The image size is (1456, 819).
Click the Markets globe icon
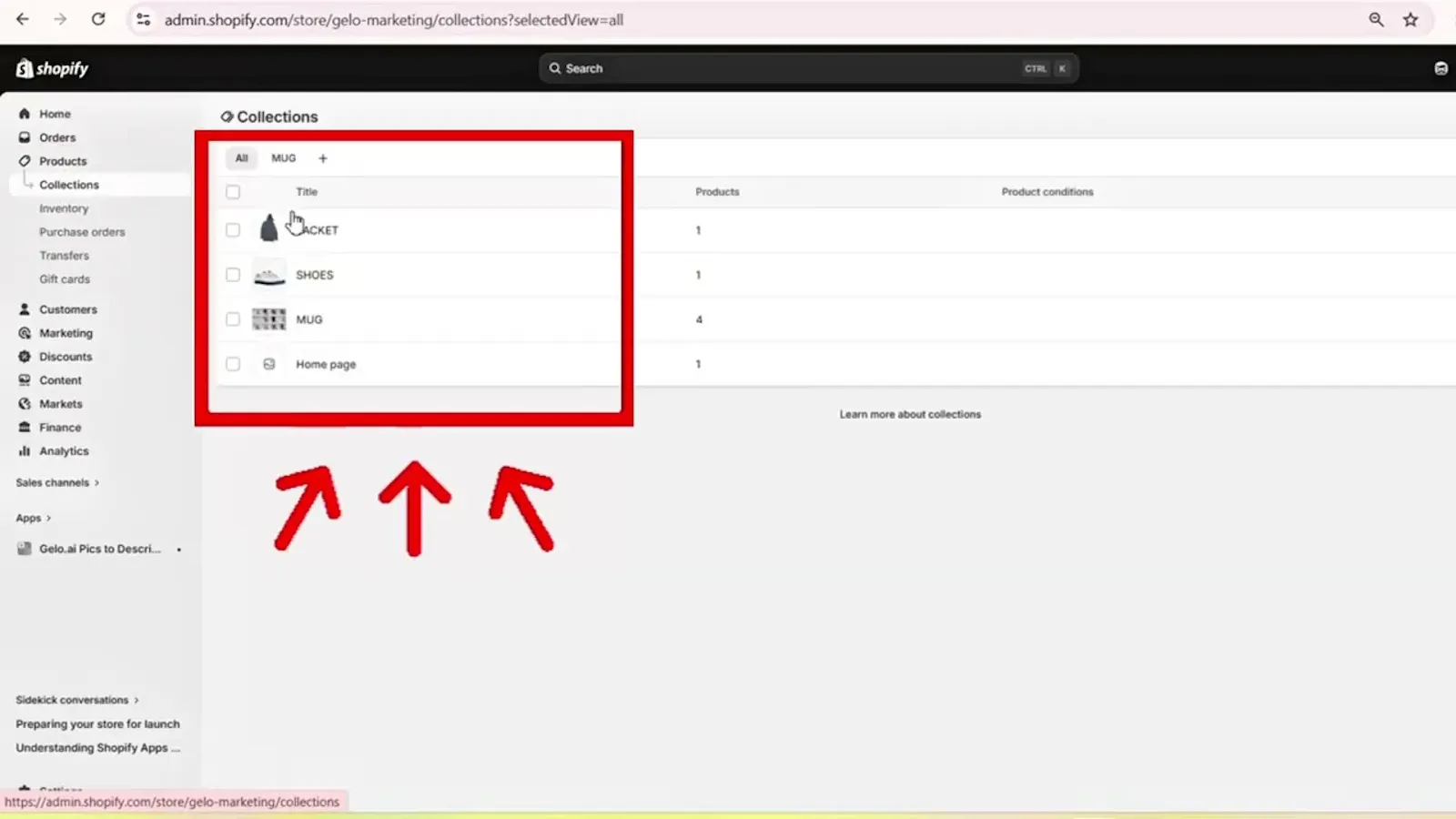(25, 404)
